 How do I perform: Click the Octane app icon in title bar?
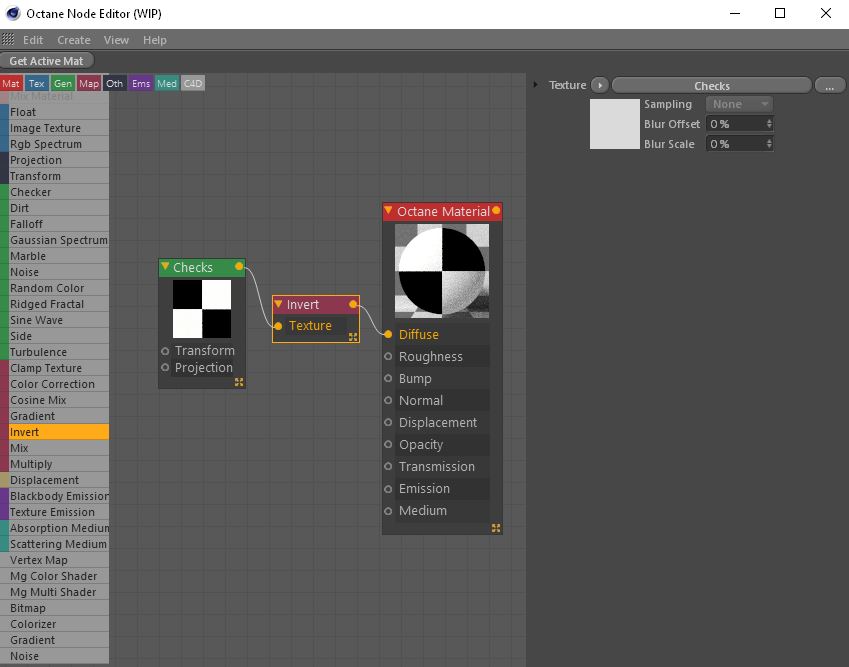11,13
